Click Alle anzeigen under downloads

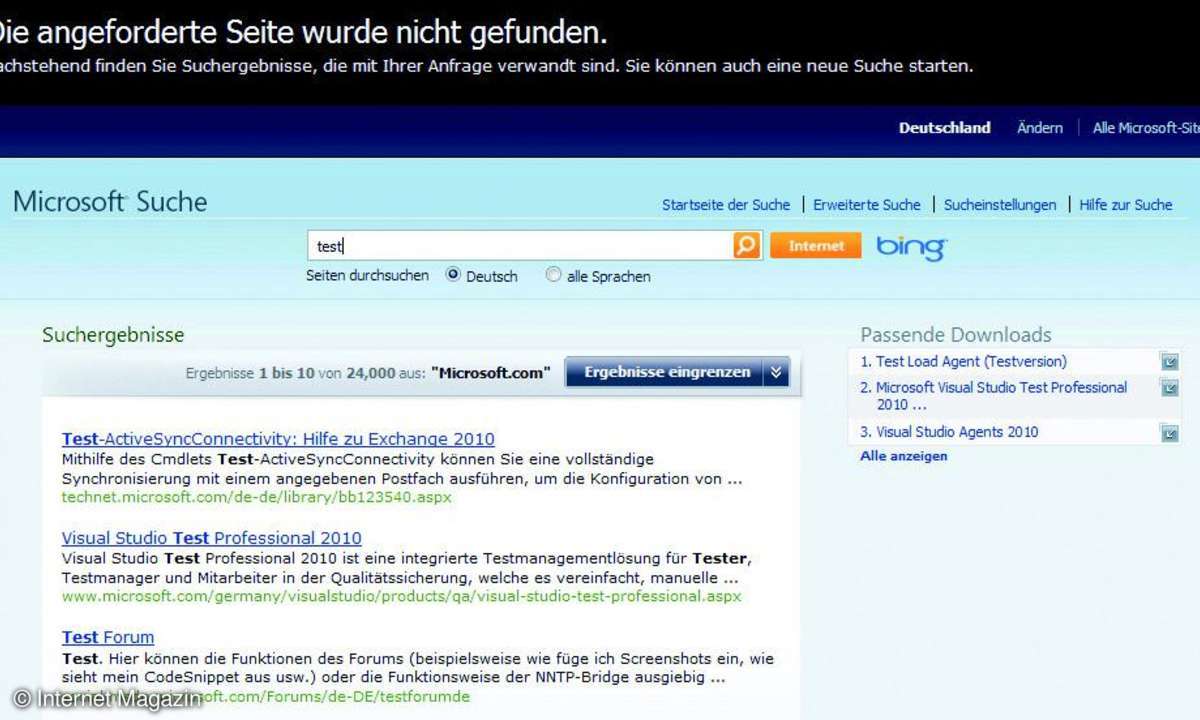(x=904, y=456)
